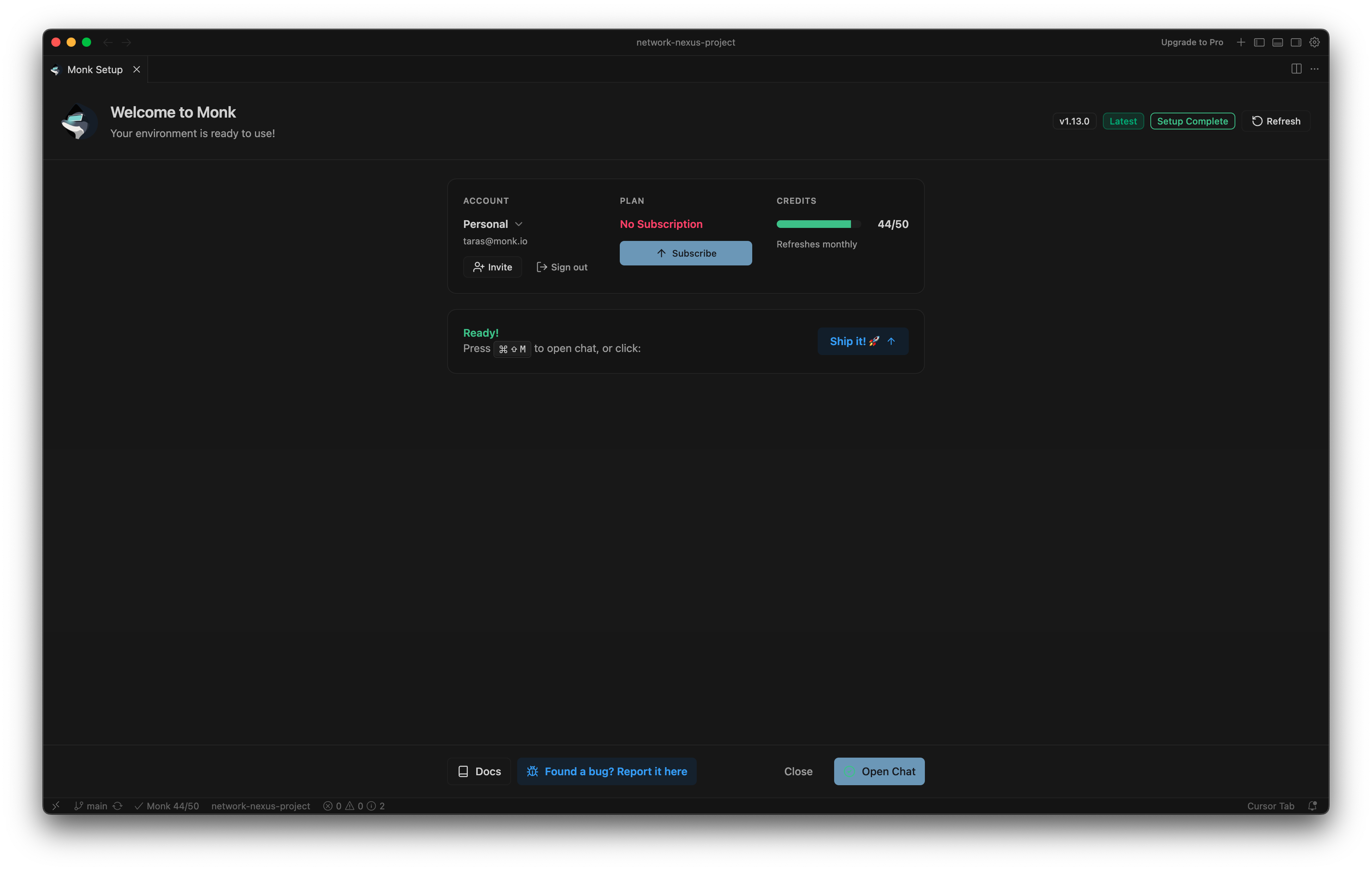
Task: Open the notifications bell icon
Action: click(x=1312, y=806)
